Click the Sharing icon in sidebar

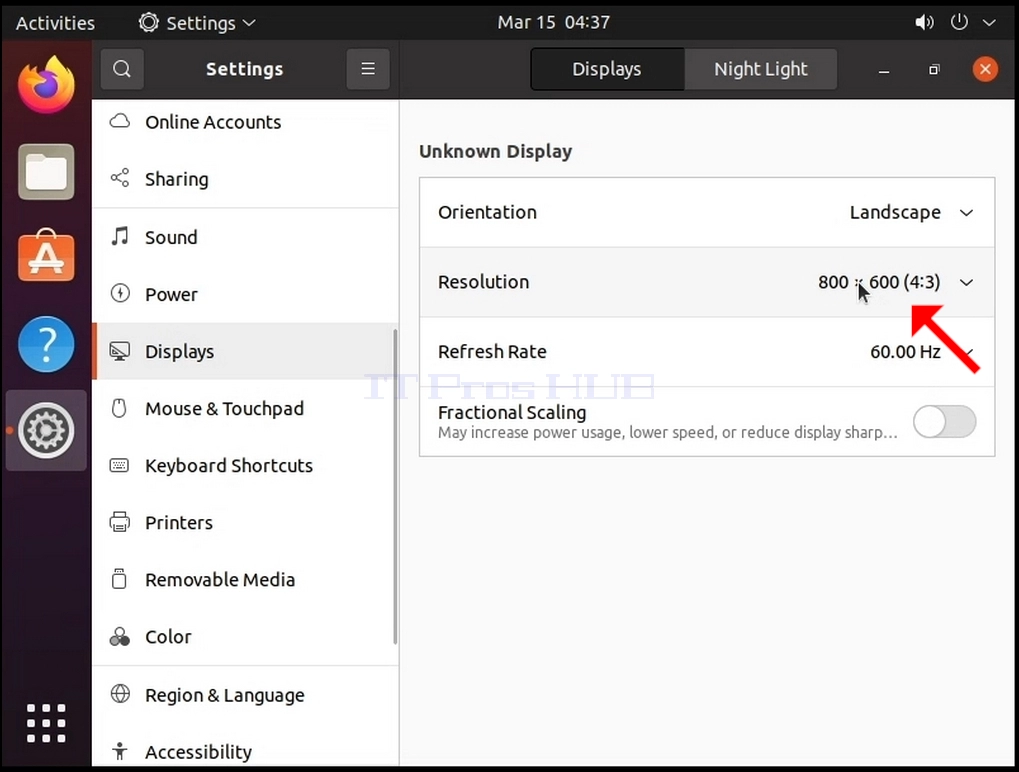(120, 178)
